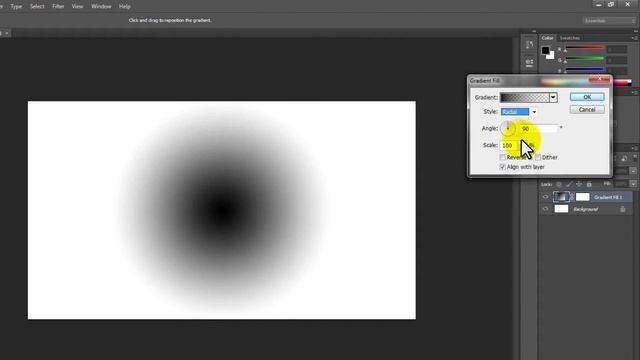
Task: Click the angle dial in Gradient Fill
Action: pos(508,129)
